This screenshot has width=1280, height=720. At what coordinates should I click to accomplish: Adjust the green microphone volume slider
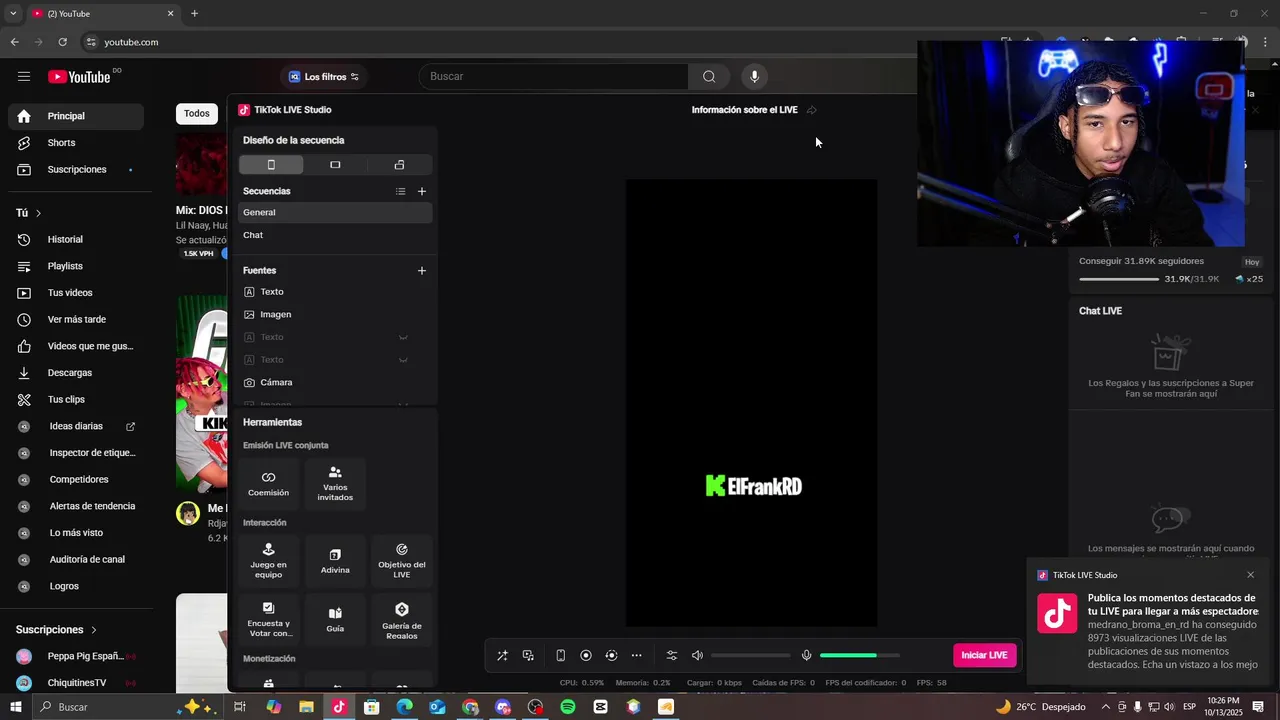pyautogui.click(x=859, y=656)
